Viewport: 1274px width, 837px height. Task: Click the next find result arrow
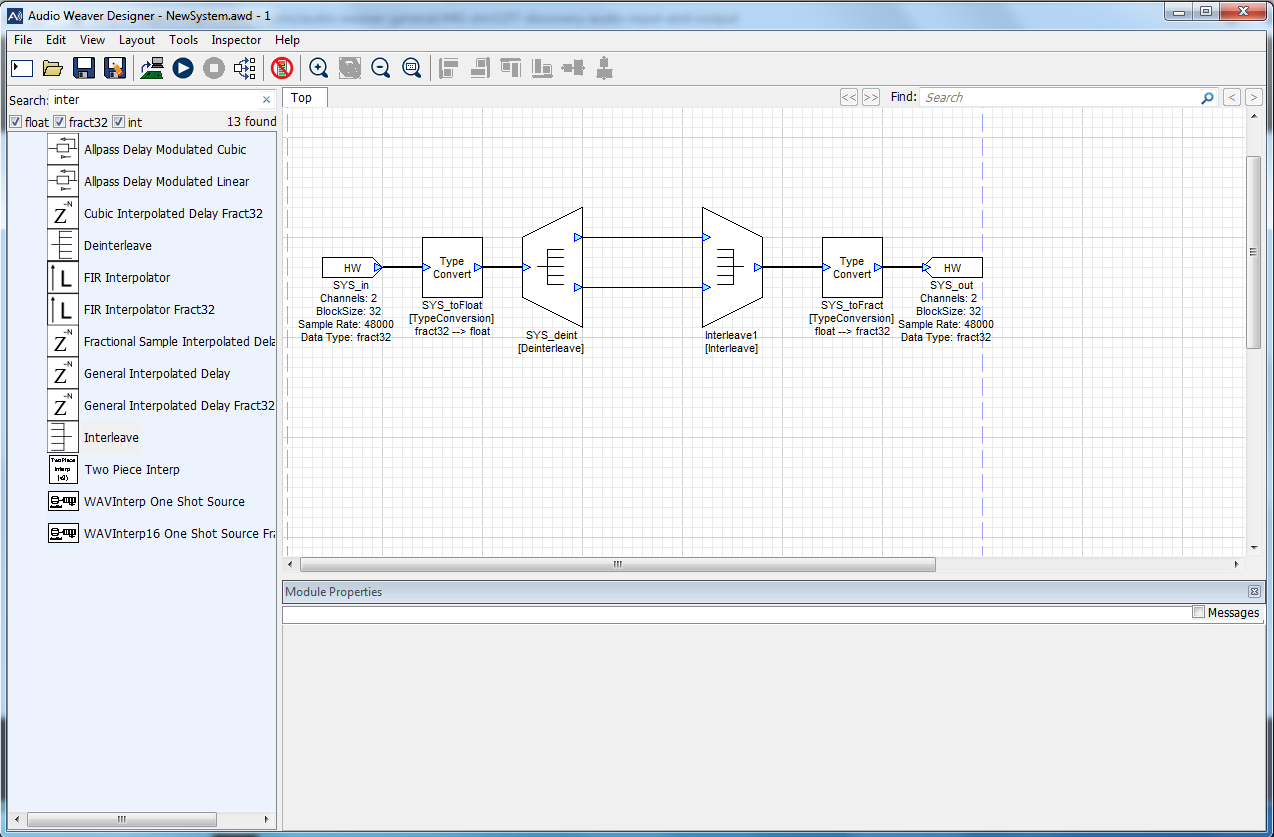1254,97
